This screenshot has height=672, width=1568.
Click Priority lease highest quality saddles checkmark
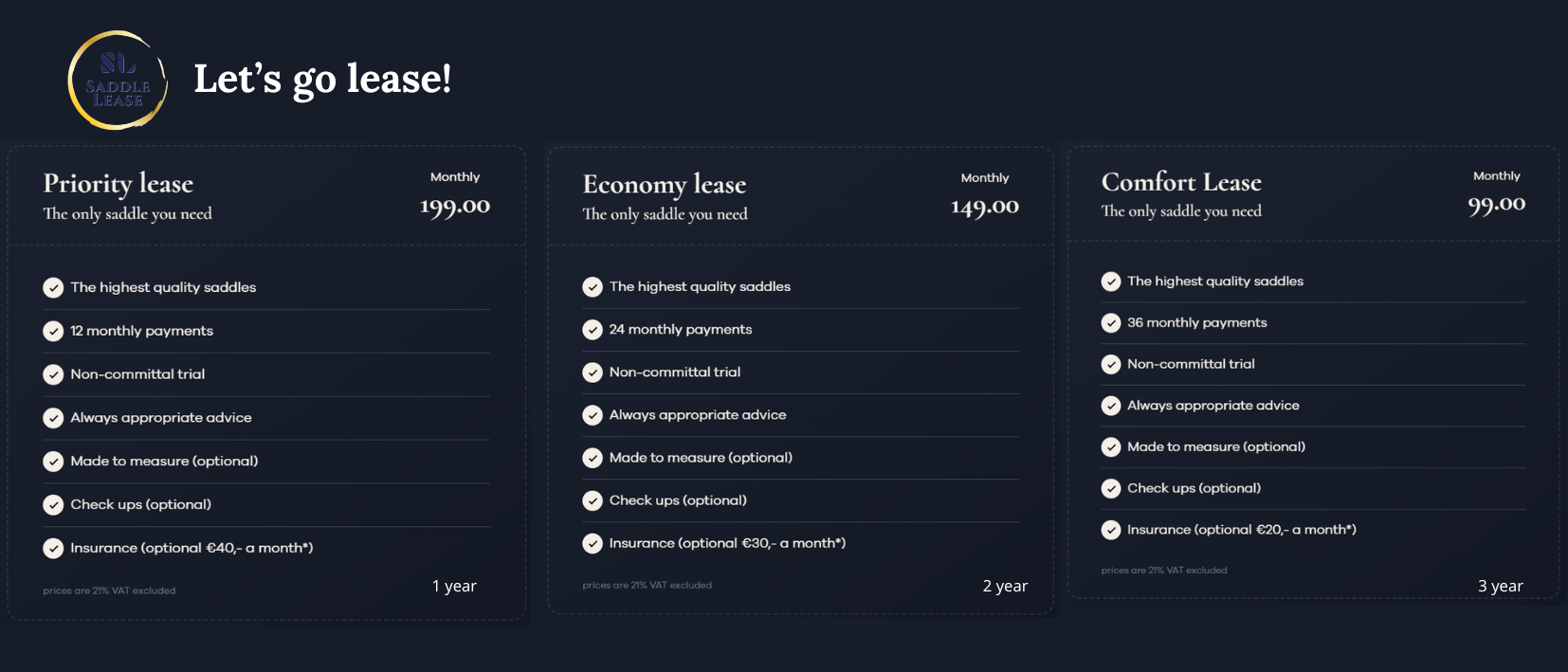[x=53, y=287]
